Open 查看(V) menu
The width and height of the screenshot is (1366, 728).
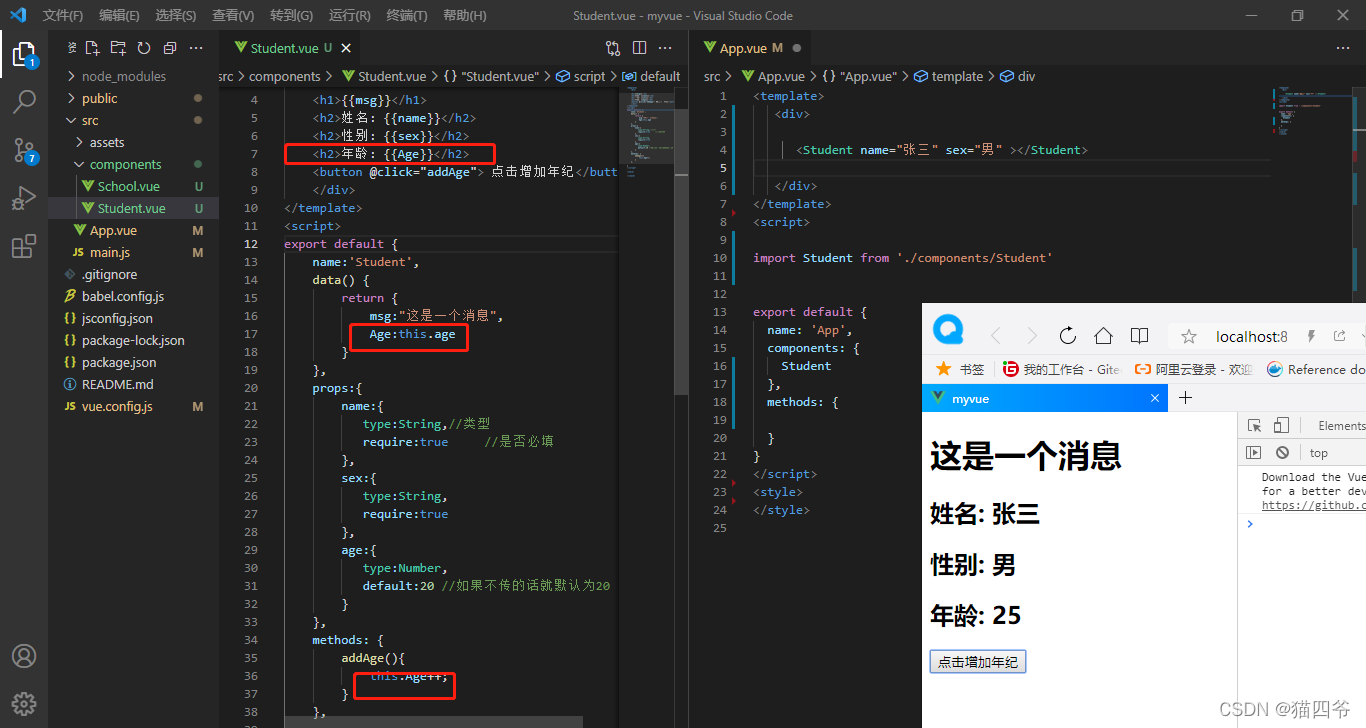pos(233,15)
